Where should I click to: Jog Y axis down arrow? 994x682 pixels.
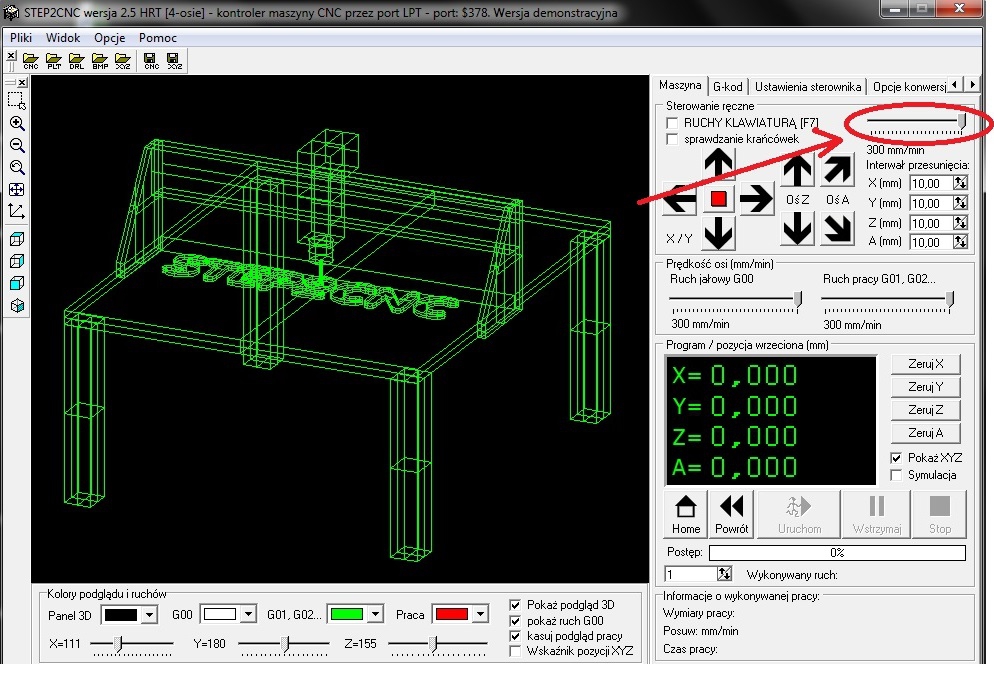pos(718,233)
